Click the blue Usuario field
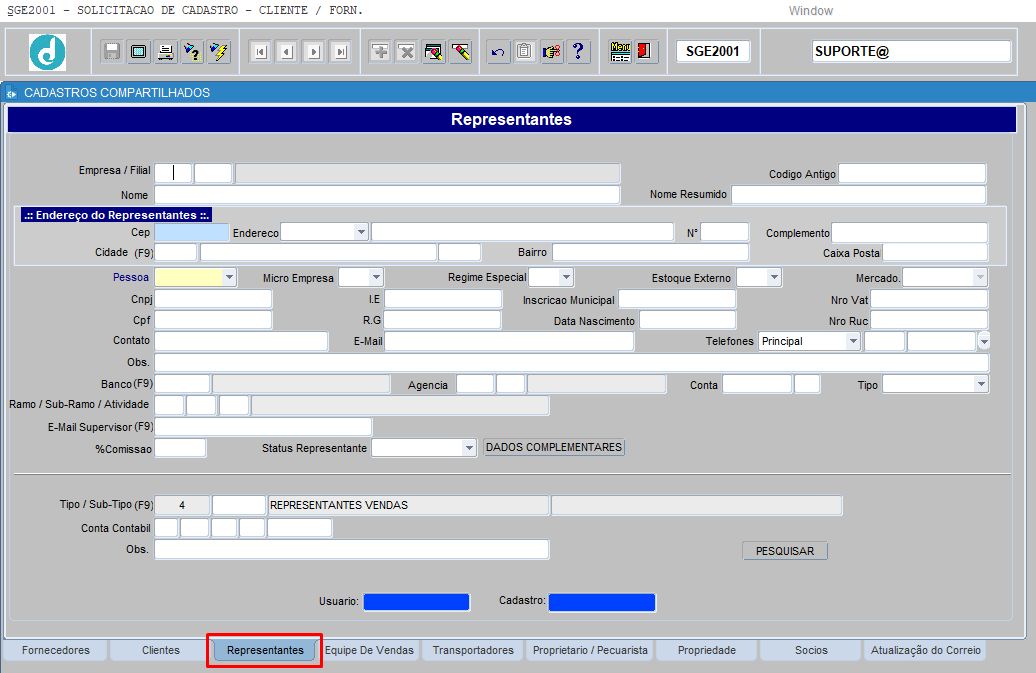Viewport: 1036px width, 673px height. pos(416,602)
